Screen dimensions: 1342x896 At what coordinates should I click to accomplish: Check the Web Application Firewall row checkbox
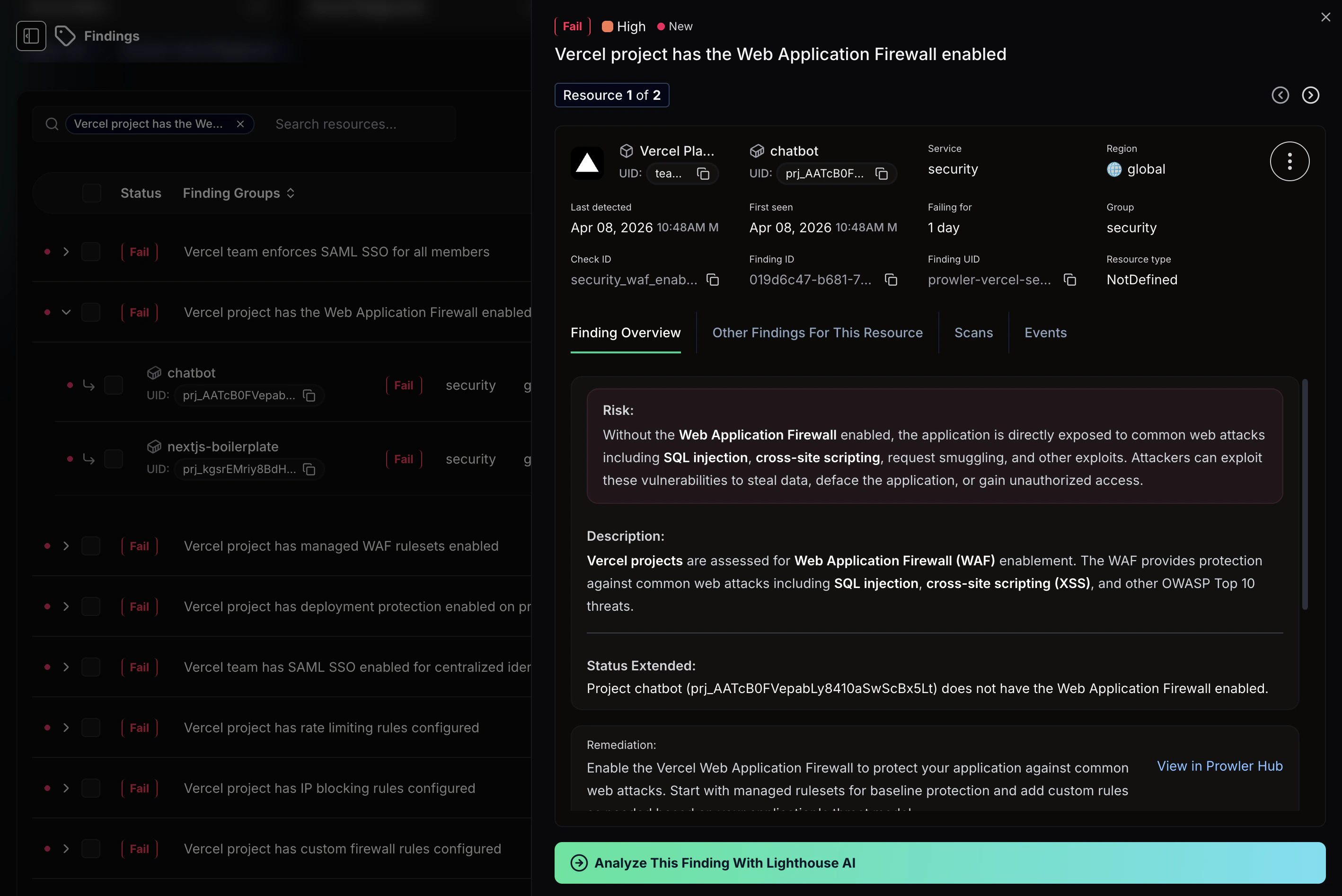point(91,313)
